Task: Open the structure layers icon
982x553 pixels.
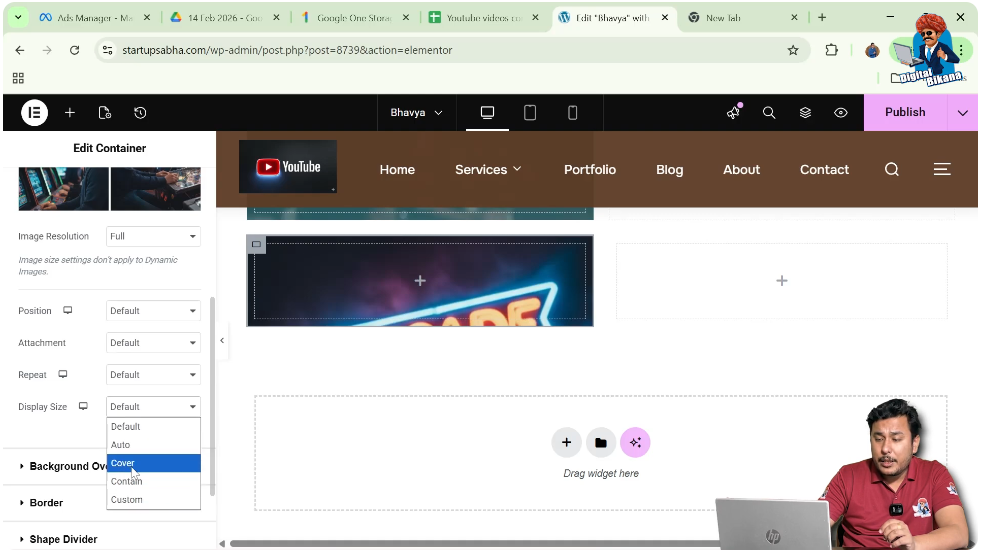Action: (x=805, y=113)
